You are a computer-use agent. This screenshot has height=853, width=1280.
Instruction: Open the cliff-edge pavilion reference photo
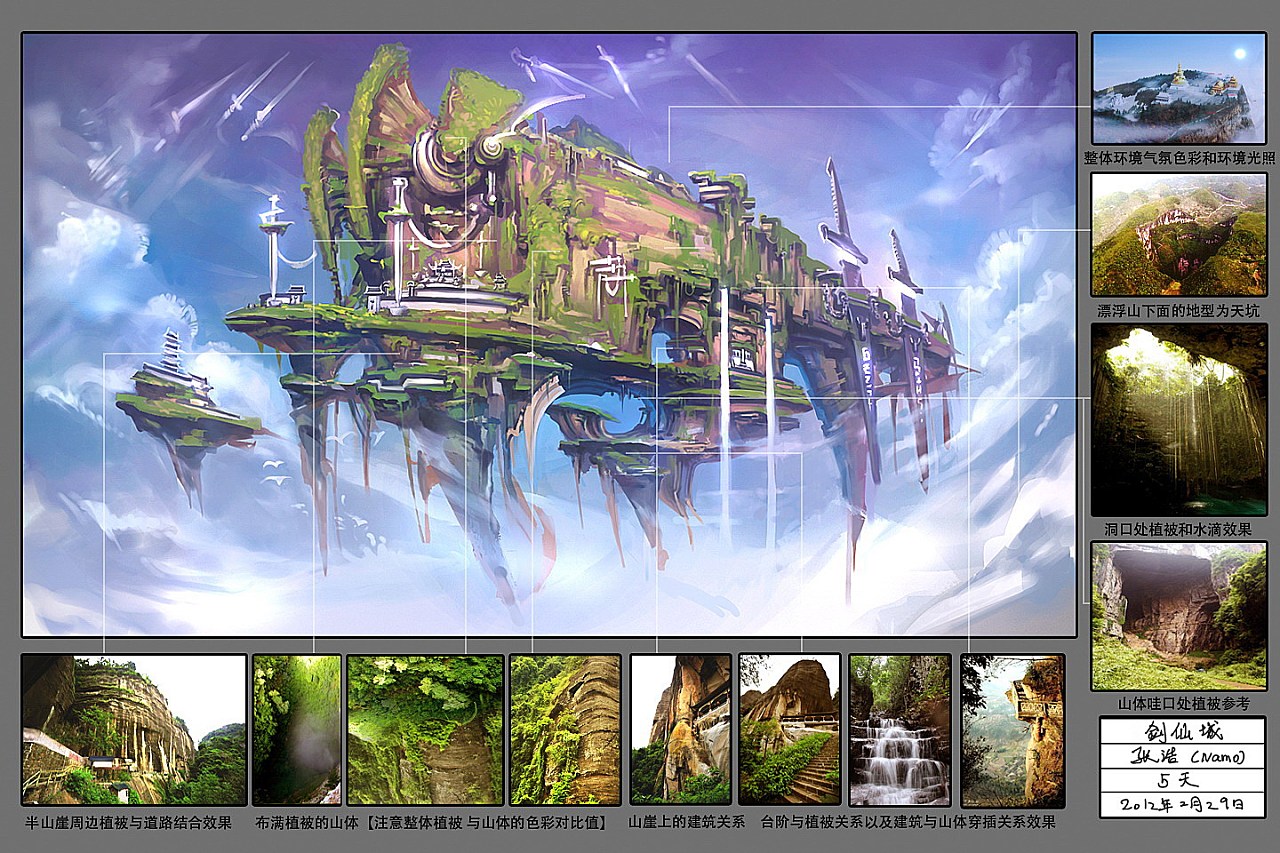tap(1012, 729)
